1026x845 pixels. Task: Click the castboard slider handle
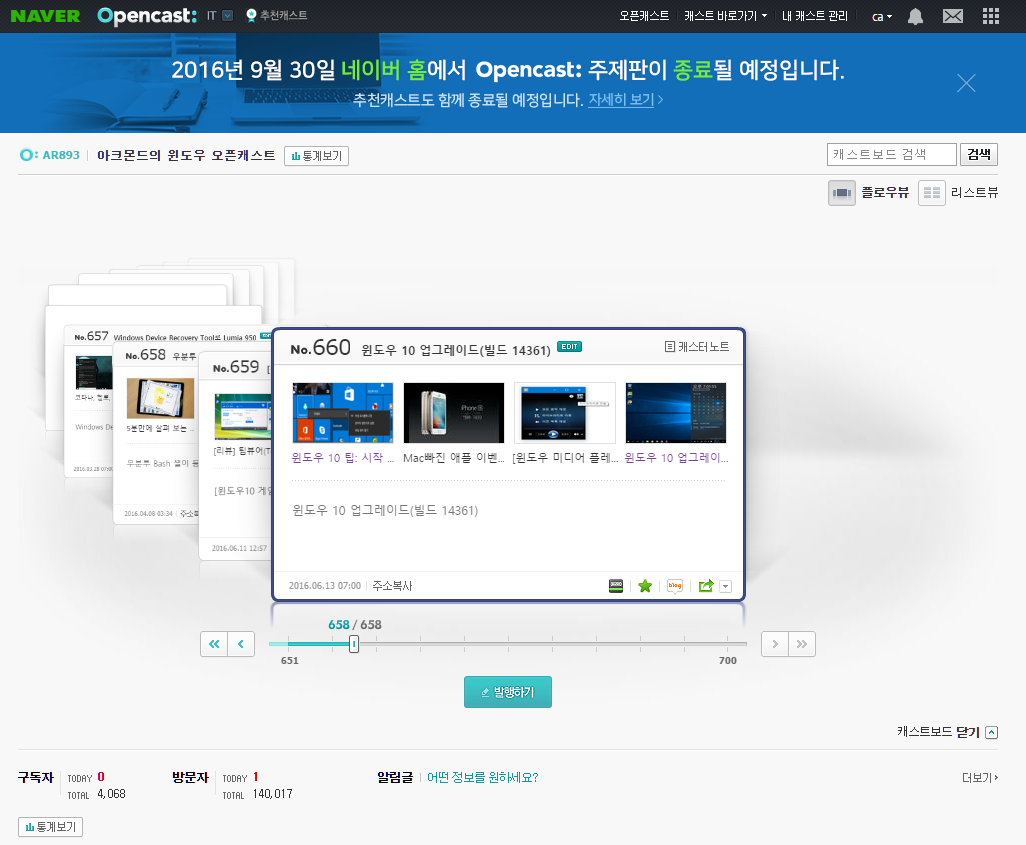pos(354,644)
